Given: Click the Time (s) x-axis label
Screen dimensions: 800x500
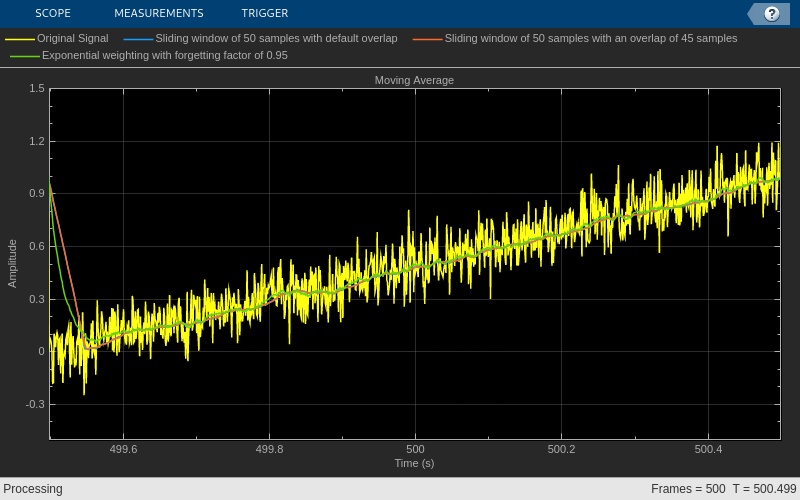Looking at the screenshot, I should tap(414, 463).
